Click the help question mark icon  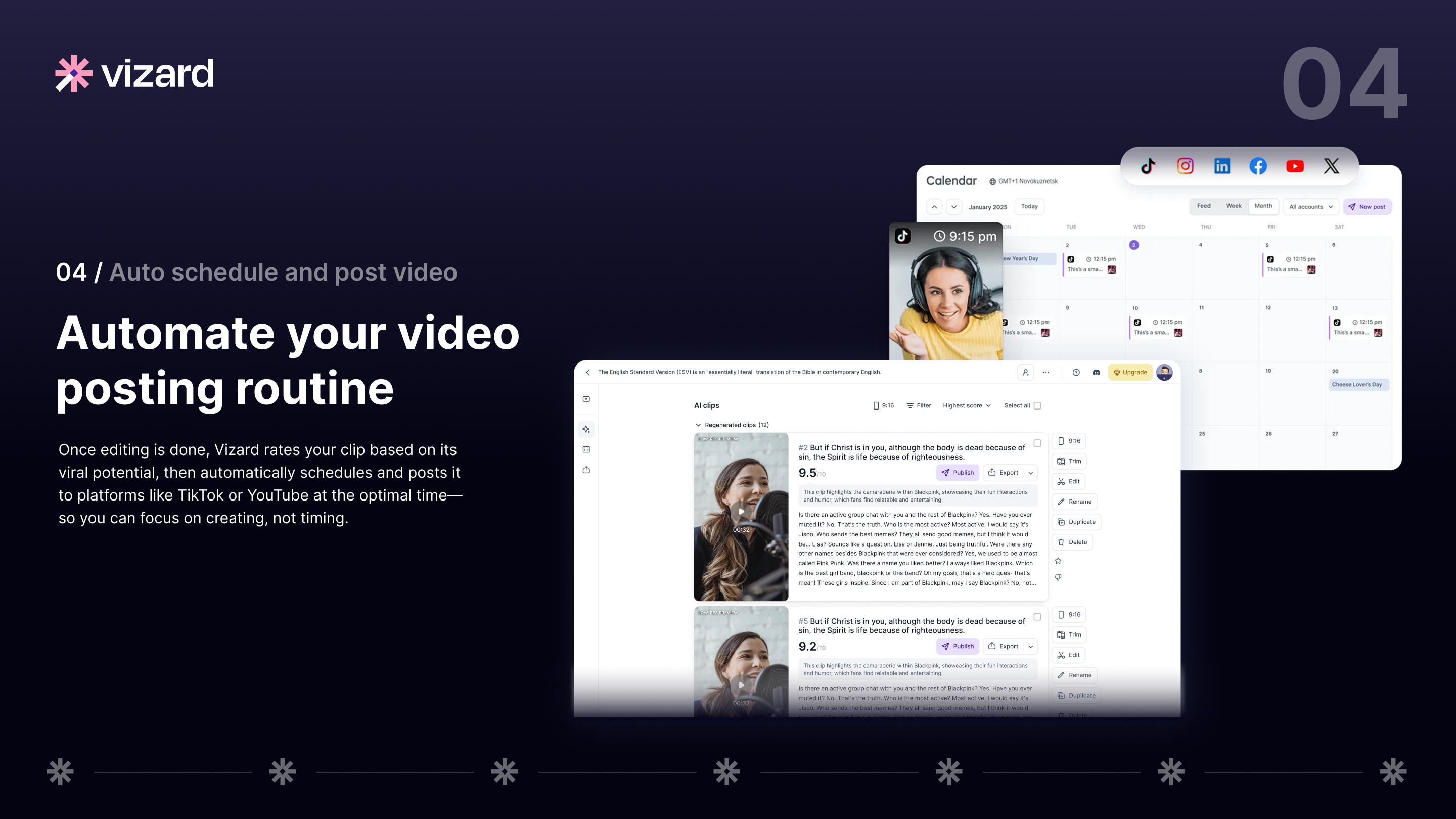(x=1076, y=372)
